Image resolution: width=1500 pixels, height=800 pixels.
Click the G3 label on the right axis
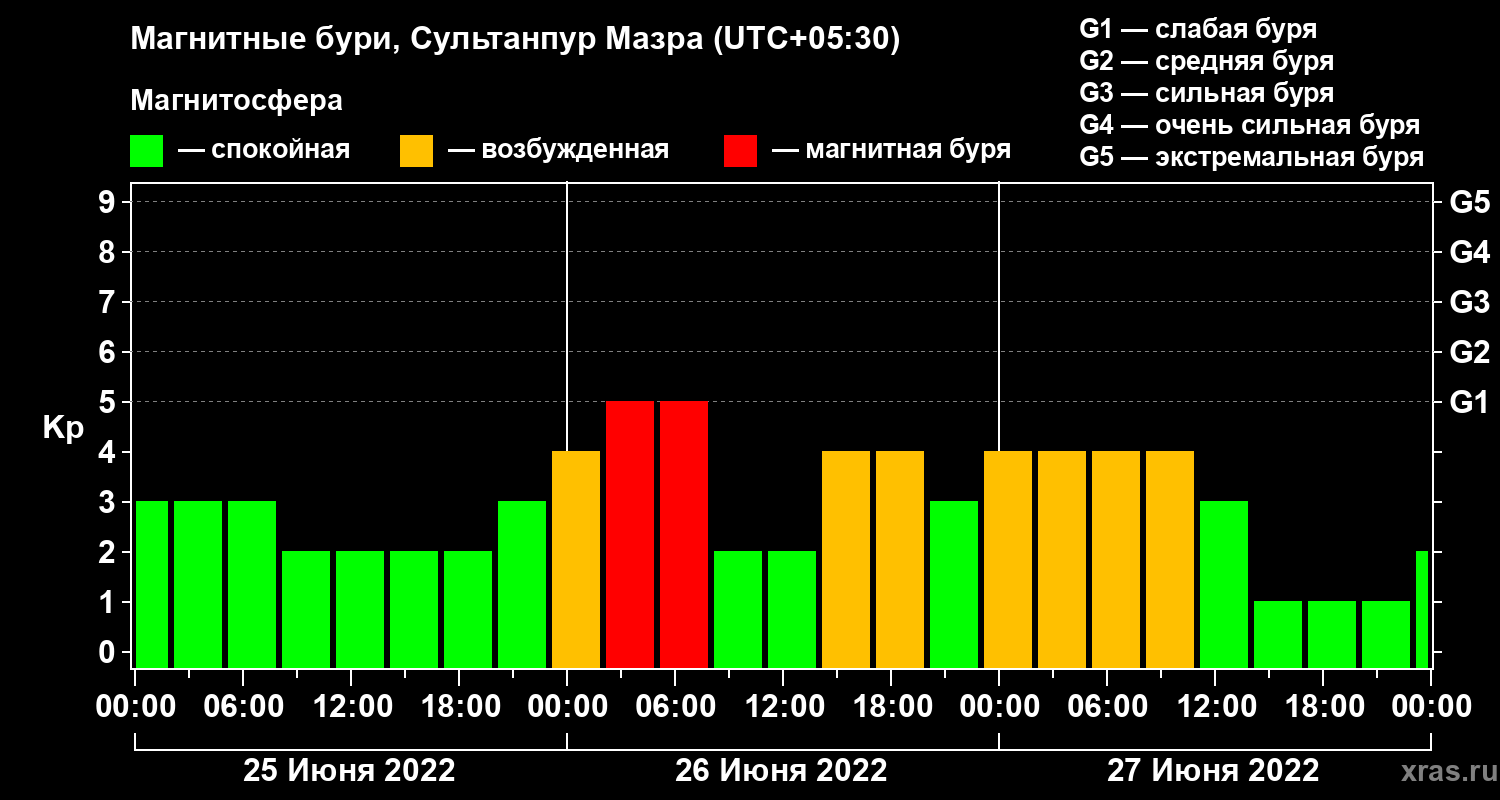click(x=1469, y=303)
